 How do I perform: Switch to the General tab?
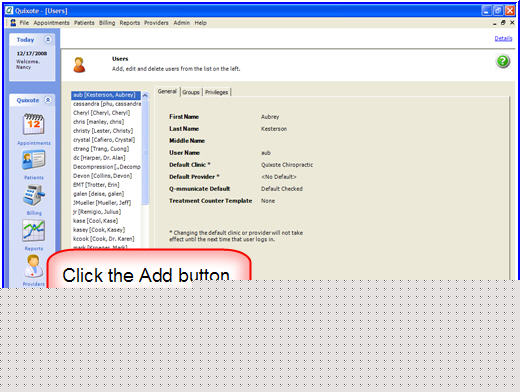click(167, 91)
